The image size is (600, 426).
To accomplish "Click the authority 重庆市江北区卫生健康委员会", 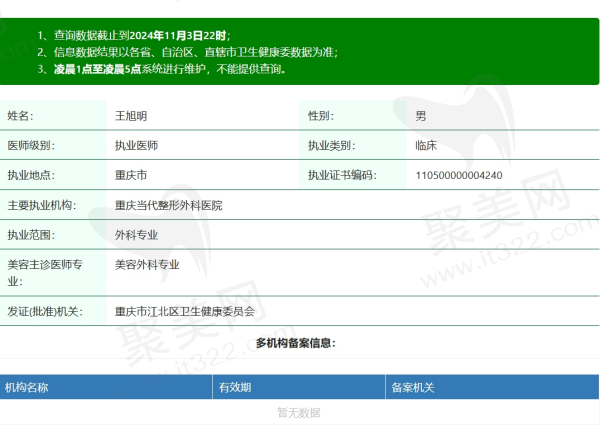I will [185, 312].
